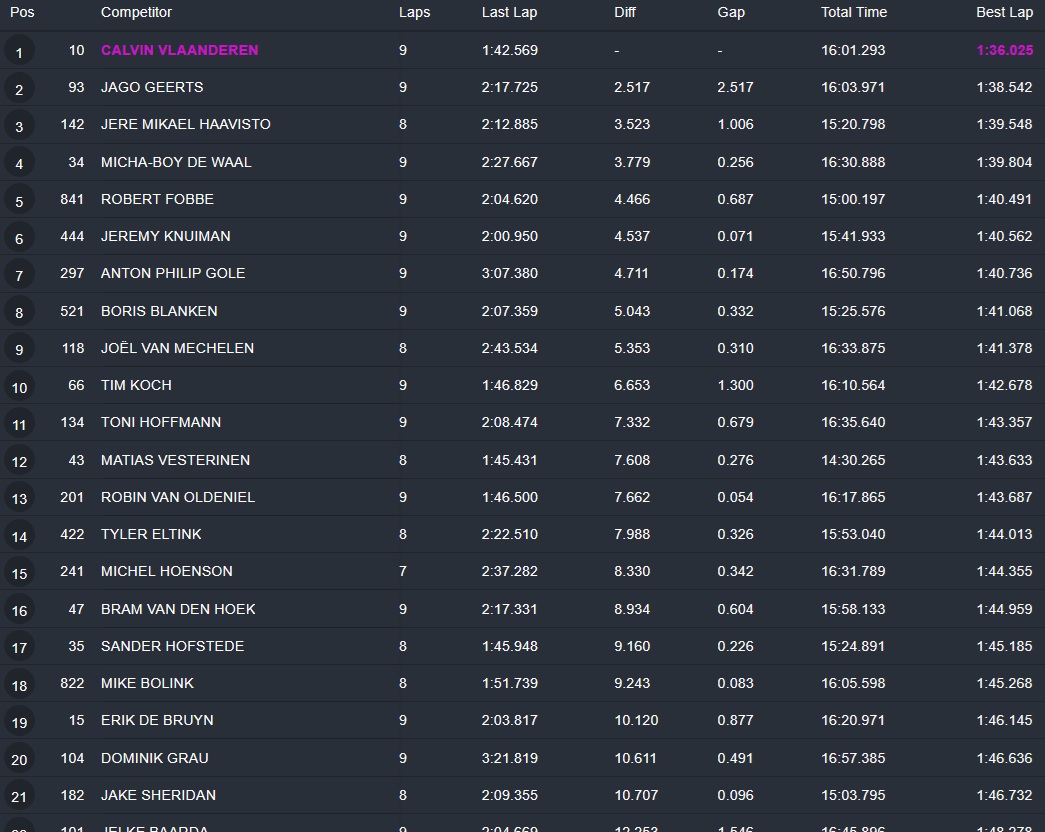Sort by the Competitor column header
Screen dimensions: 1045x832
click(x=136, y=12)
